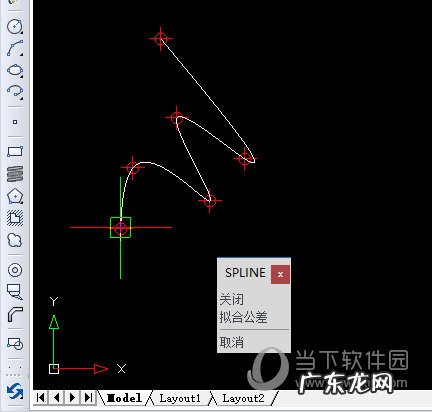Jump to the last layout tab
The height and width of the screenshot is (412, 432).
point(88,397)
